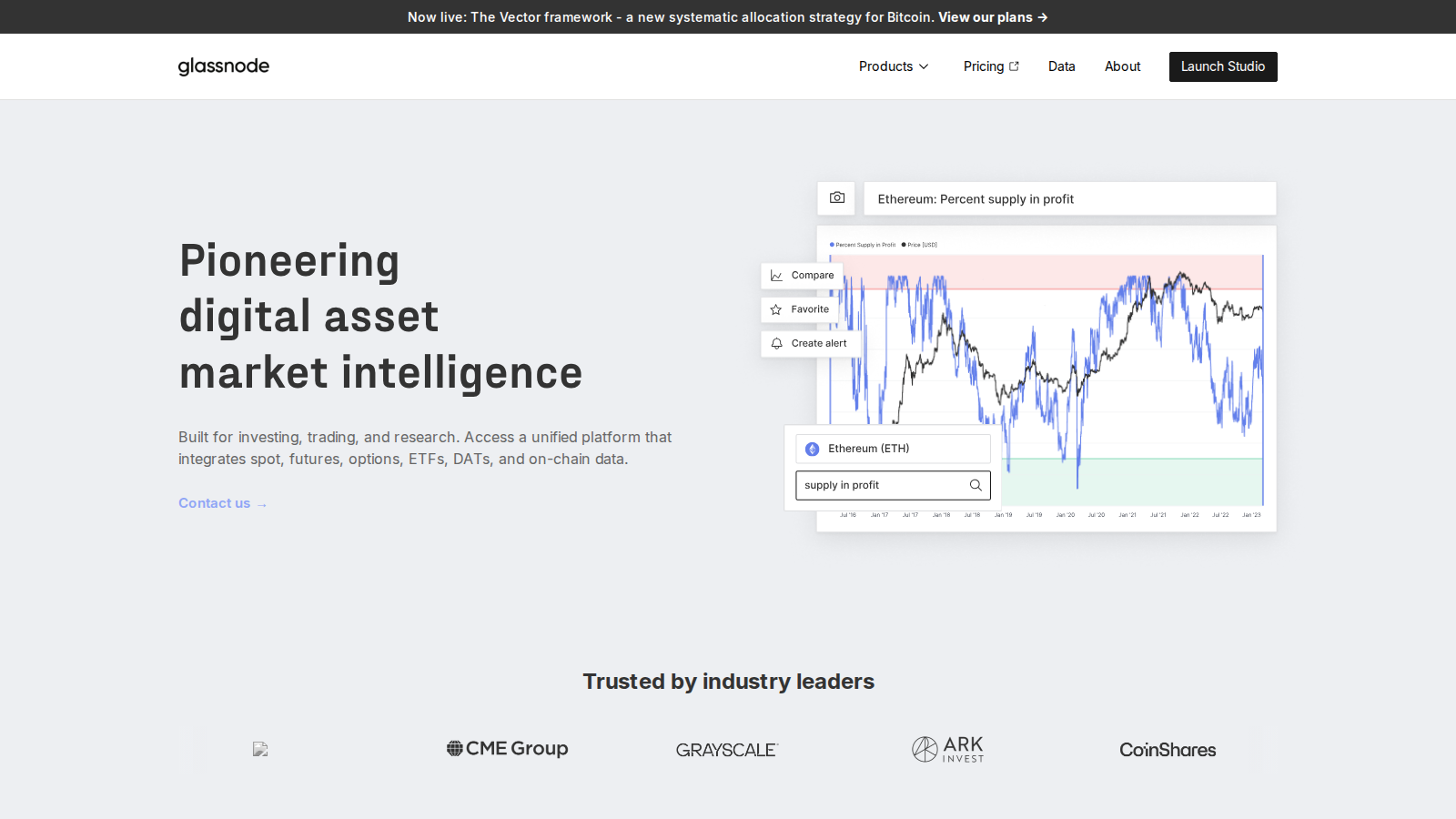This screenshot has height=819, width=1456.
Task: Click the Compare chart icon
Action: tap(776, 276)
